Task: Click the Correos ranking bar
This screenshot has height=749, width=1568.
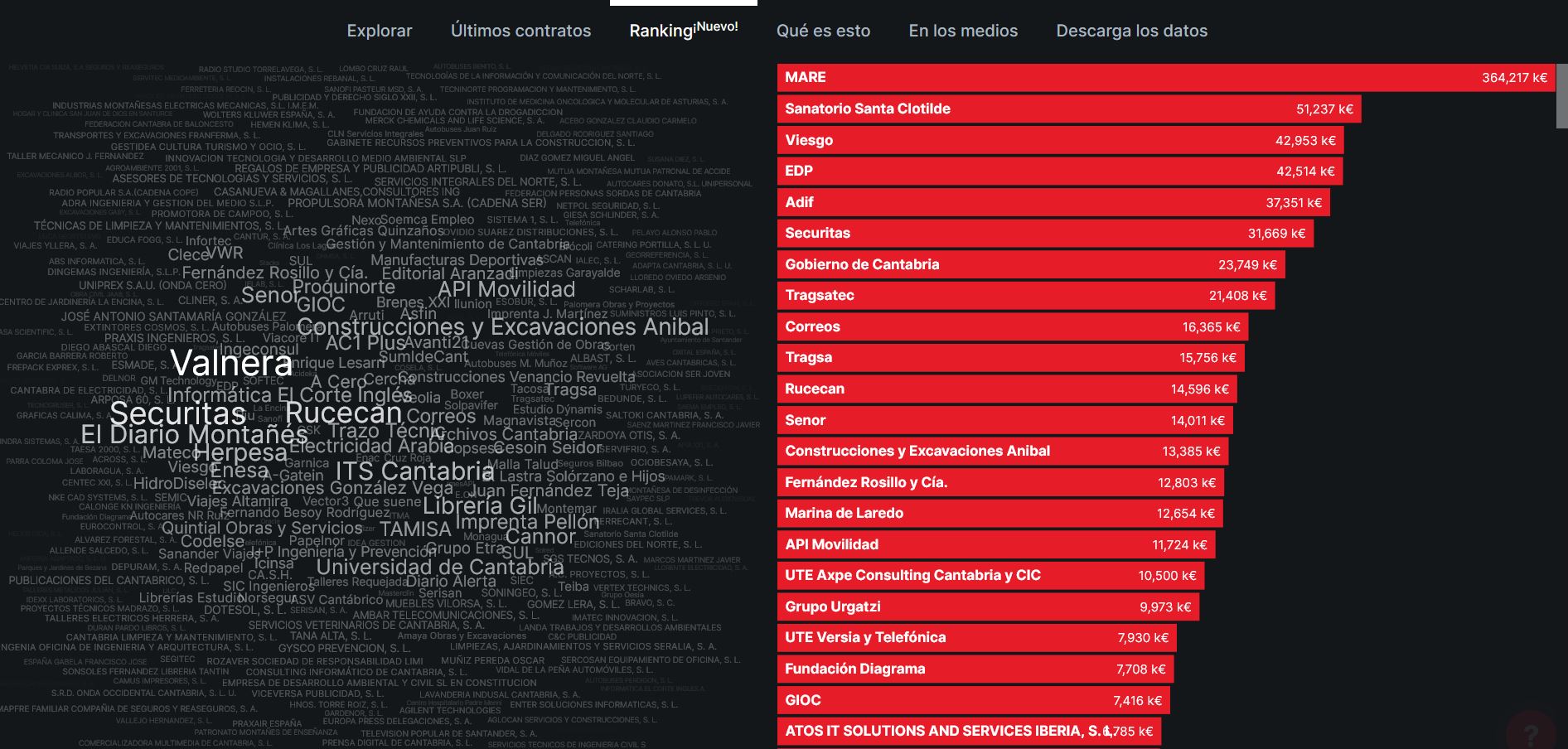Action: 1013,326
